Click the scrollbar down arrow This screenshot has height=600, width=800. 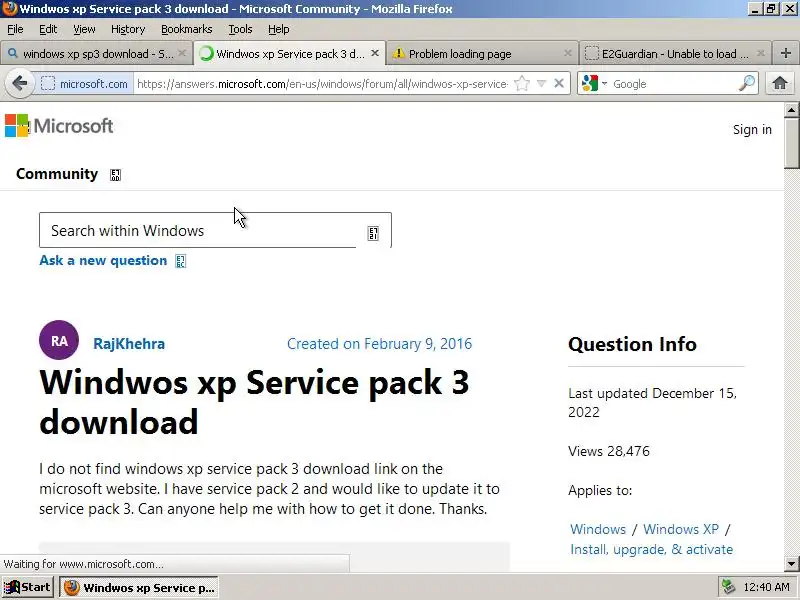click(x=791, y=564)
